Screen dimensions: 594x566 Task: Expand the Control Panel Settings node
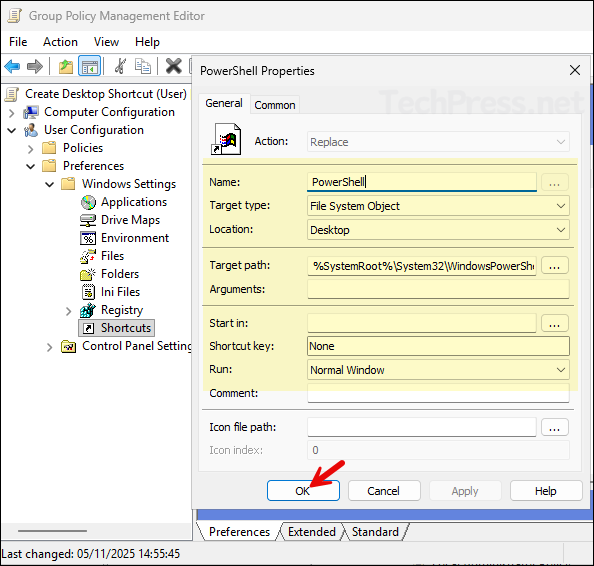tap(50, 347)
